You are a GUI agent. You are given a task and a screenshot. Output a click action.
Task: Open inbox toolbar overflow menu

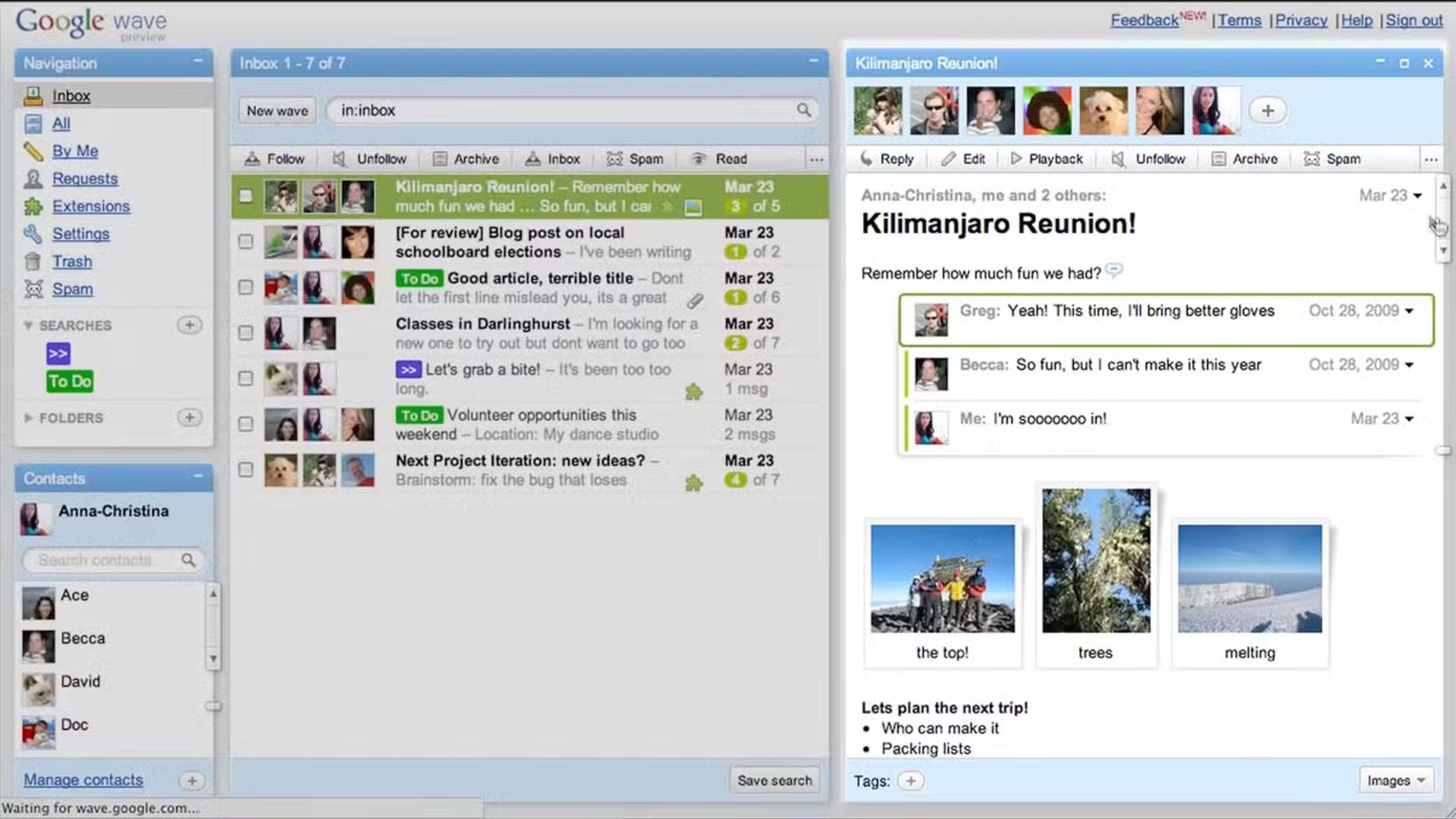(816, 160)
